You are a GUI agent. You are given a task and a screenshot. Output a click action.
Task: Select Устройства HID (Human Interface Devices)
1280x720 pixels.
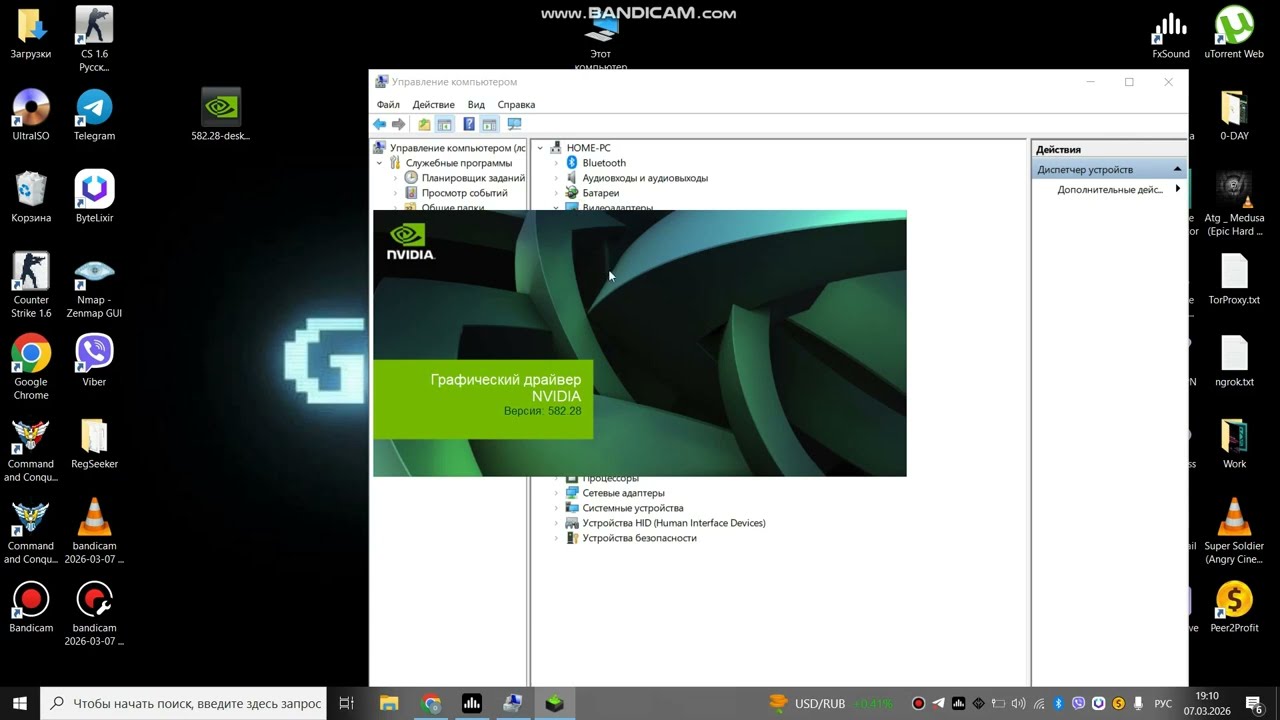click(674, 523)
